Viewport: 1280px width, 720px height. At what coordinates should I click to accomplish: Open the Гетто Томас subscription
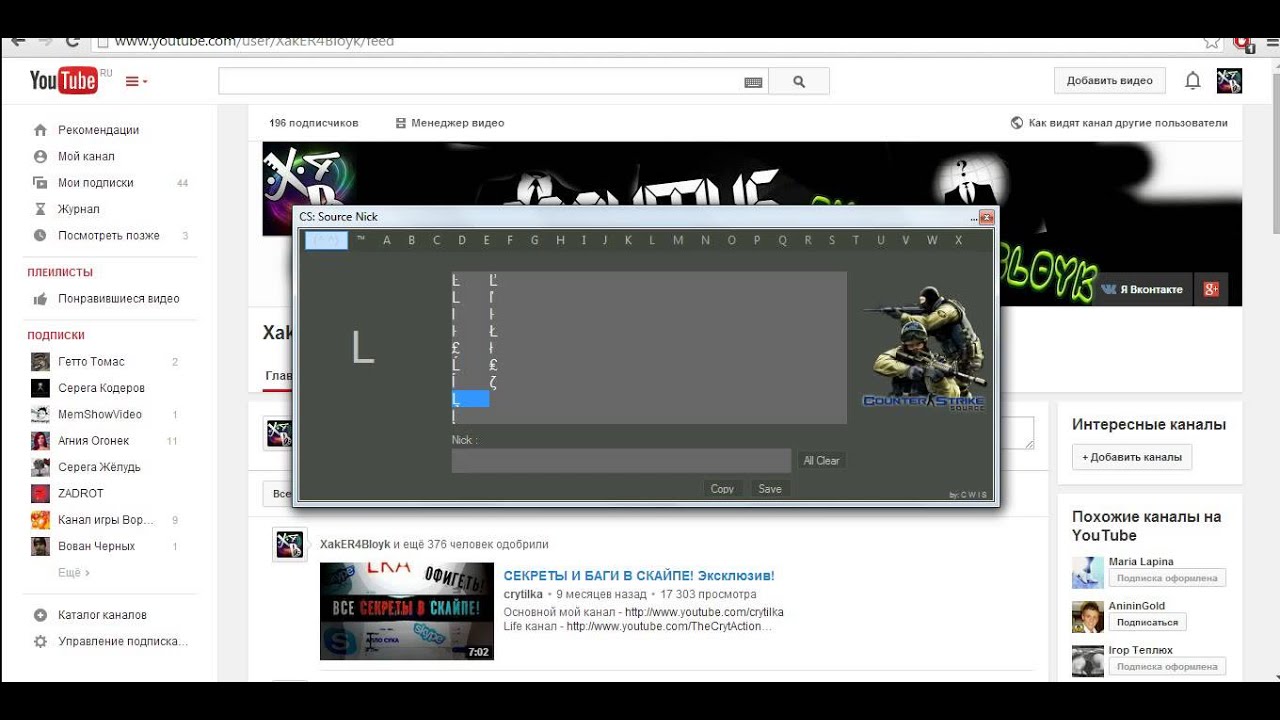click(x=91, y=362)
